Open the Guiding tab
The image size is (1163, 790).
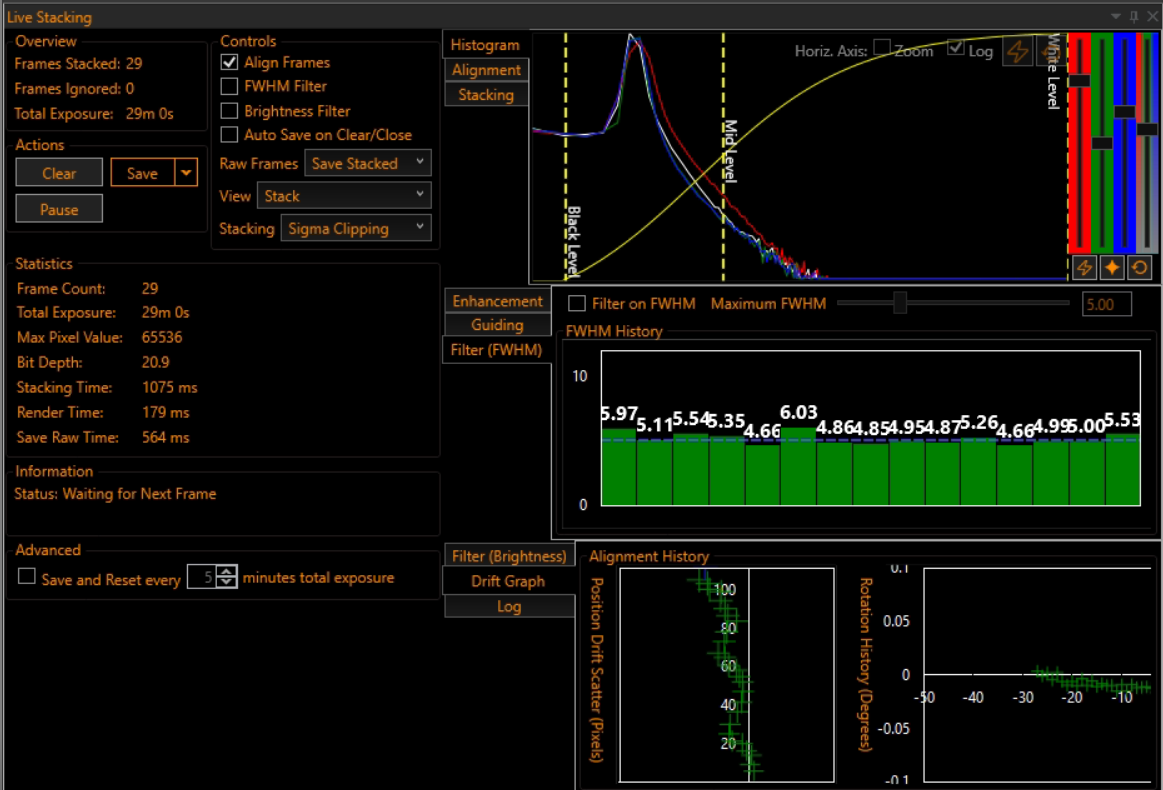tap(497, 325)
